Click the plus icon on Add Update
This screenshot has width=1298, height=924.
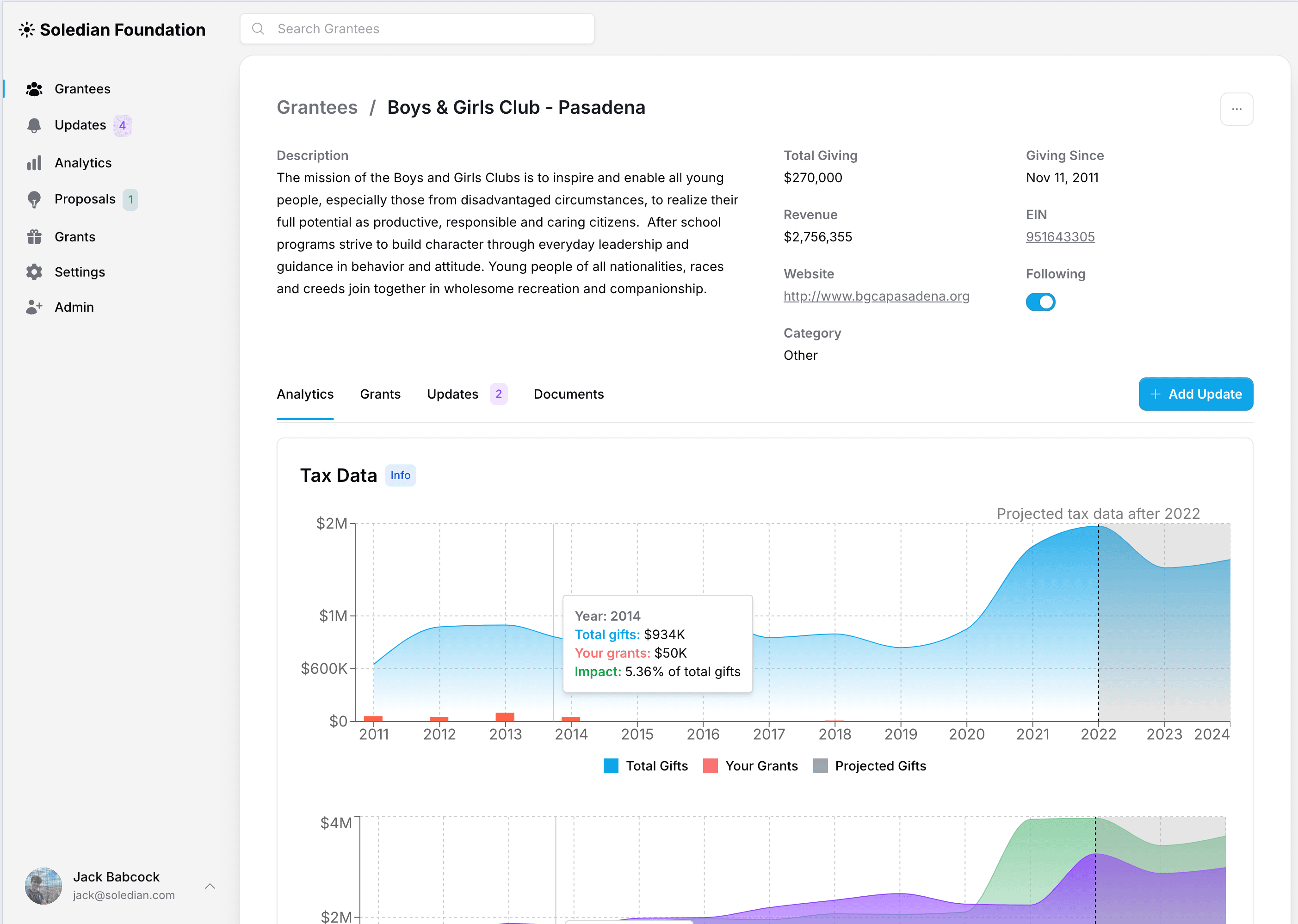(x=1155, y=394)
